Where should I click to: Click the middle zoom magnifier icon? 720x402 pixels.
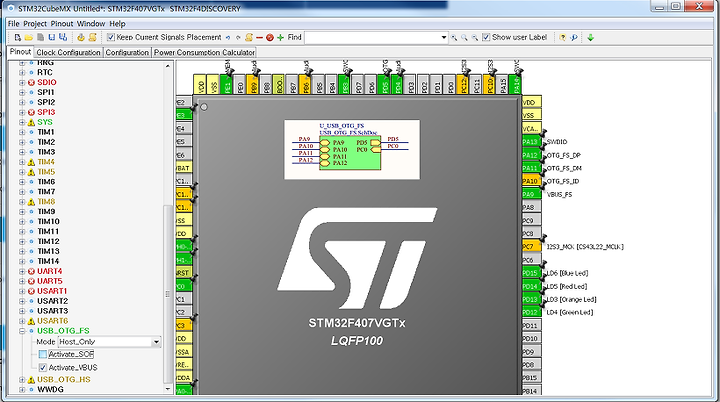pyautogui.click(x=464, y=38)
